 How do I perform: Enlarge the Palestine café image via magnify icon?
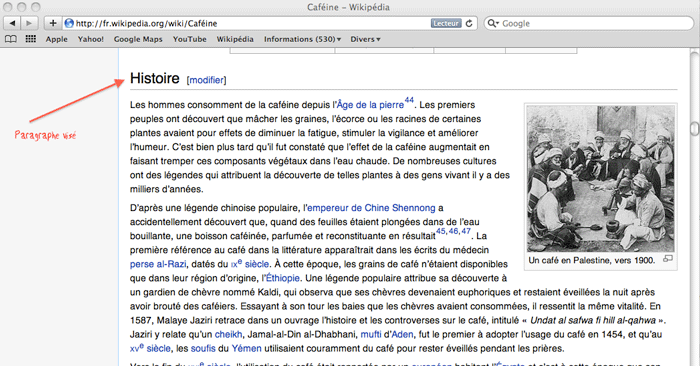(x=668, y=259)
